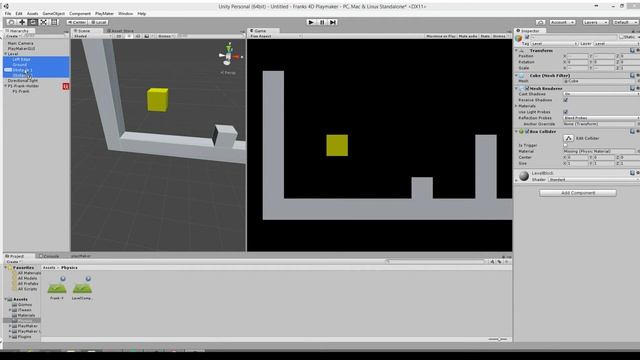Click the Step frame button
This screenshot has height=360, width=640.
tap(333, 22)
